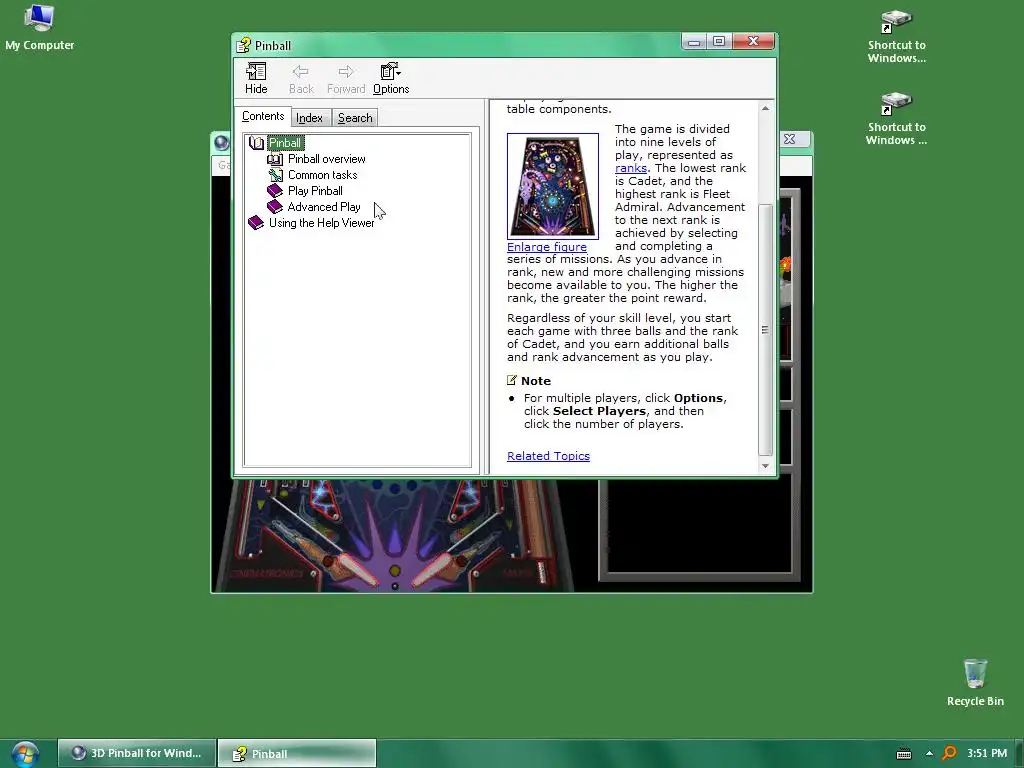Click the Forward arrow in help toolbar
This screenshot has height=768, width=1024.
coord(345,78)
